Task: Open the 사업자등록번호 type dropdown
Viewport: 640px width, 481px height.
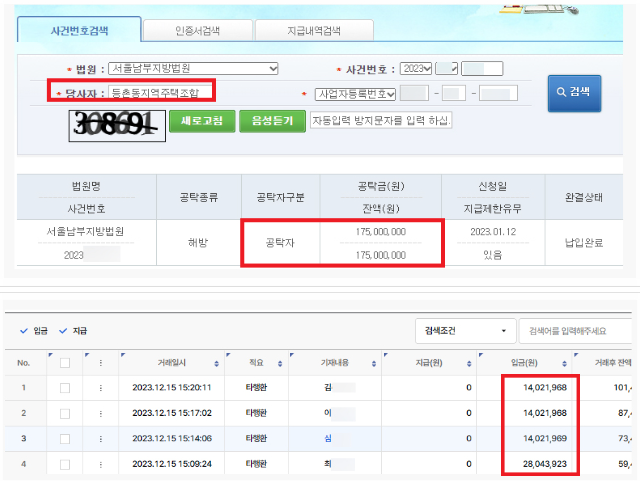Action: [x=356, y=94]
